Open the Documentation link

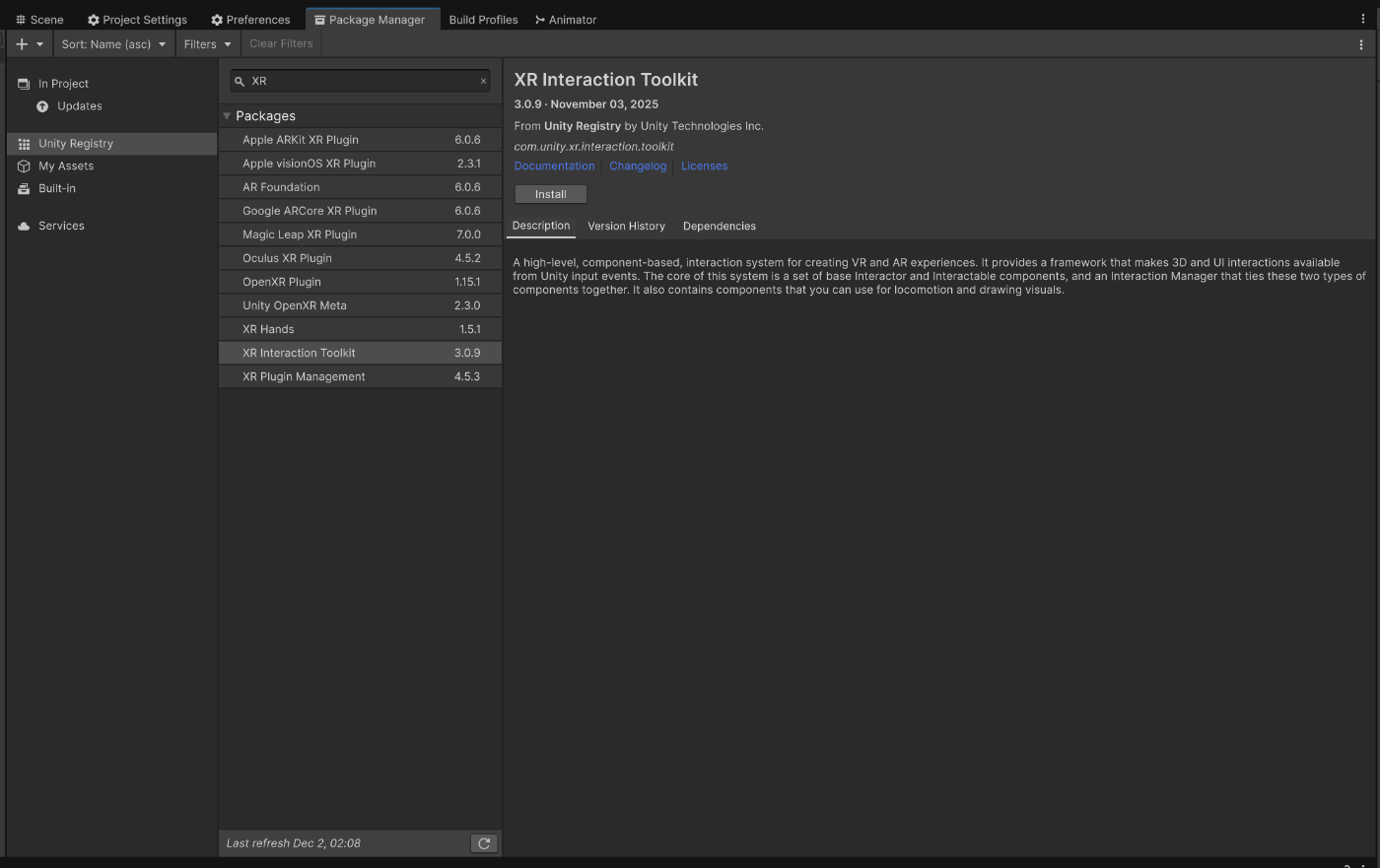pyautogui.click(x=554, y=167)
